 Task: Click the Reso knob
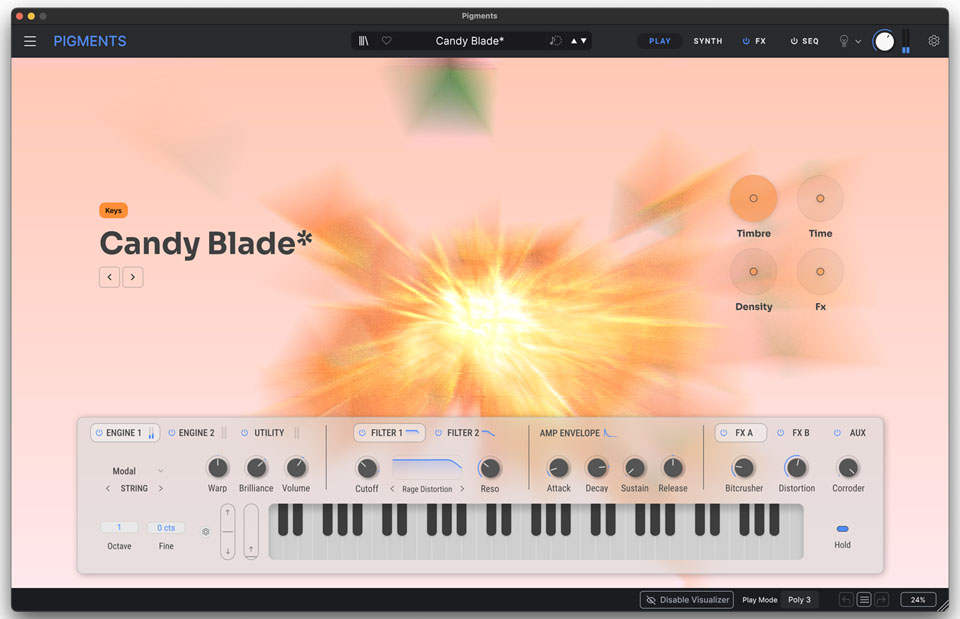click(489, 468)
